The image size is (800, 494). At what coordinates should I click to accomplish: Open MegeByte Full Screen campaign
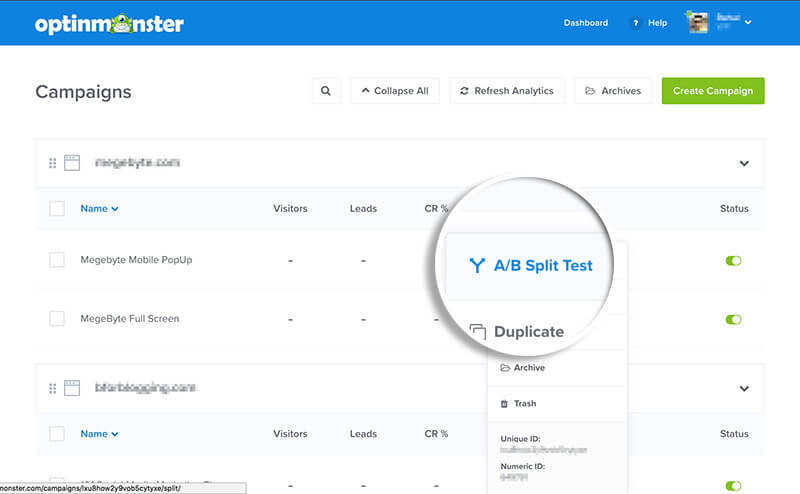130,318
